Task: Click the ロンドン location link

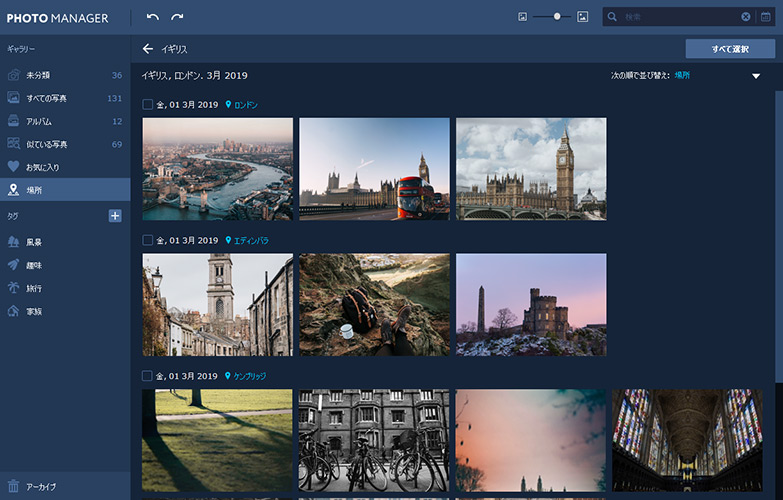Action: point(246,105)
